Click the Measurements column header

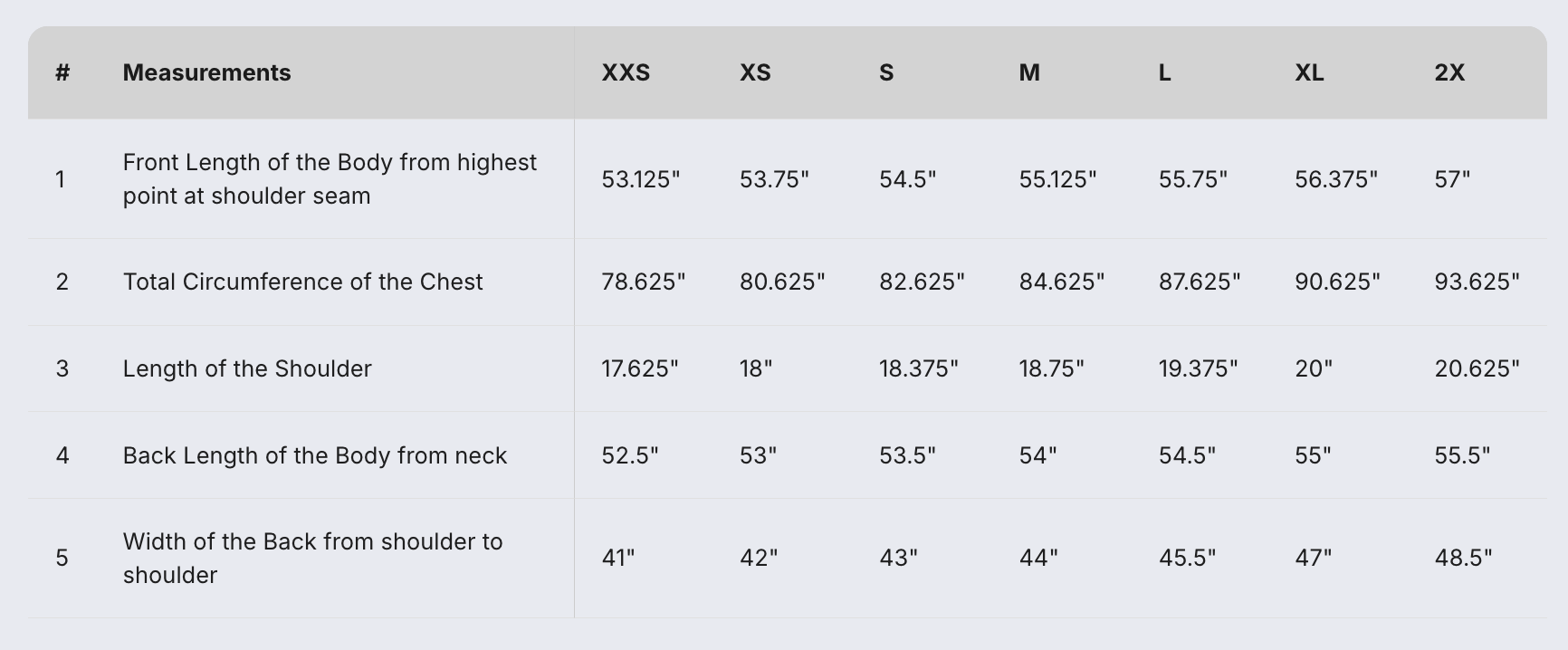pos(206,72)
